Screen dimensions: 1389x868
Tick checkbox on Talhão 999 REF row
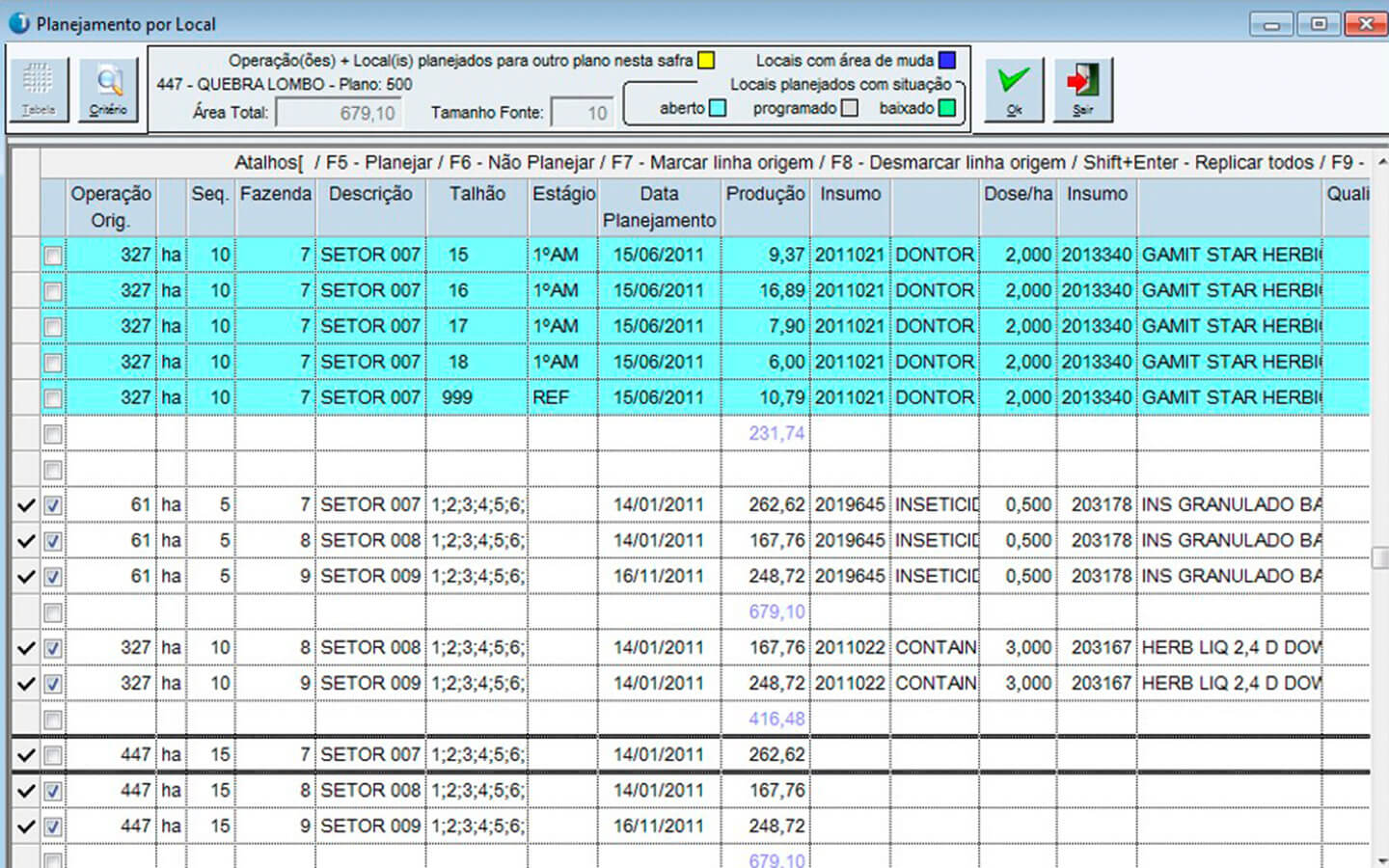click(x=53, y=398)
